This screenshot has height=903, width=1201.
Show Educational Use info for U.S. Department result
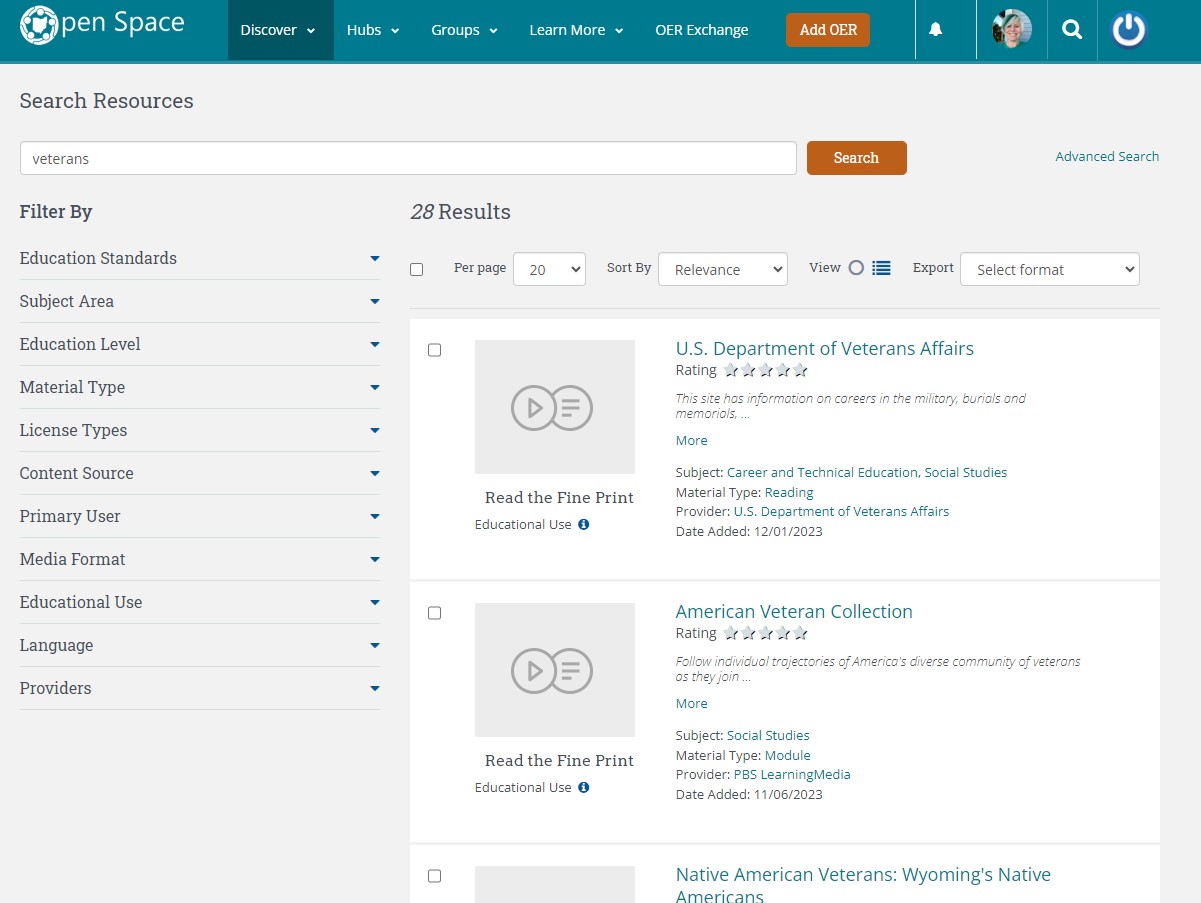click(x=584, y=524)
